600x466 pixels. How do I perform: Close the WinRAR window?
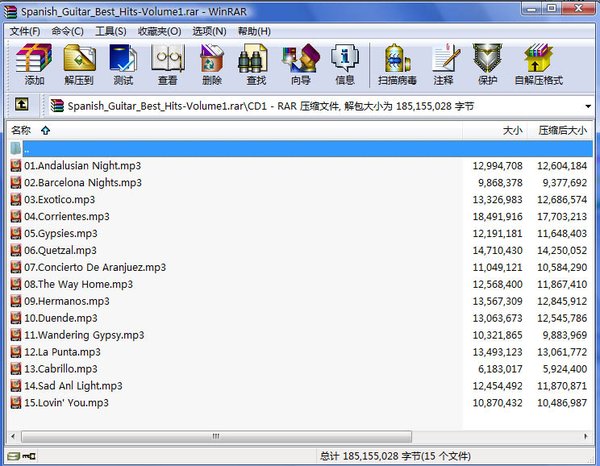[578, 9]
